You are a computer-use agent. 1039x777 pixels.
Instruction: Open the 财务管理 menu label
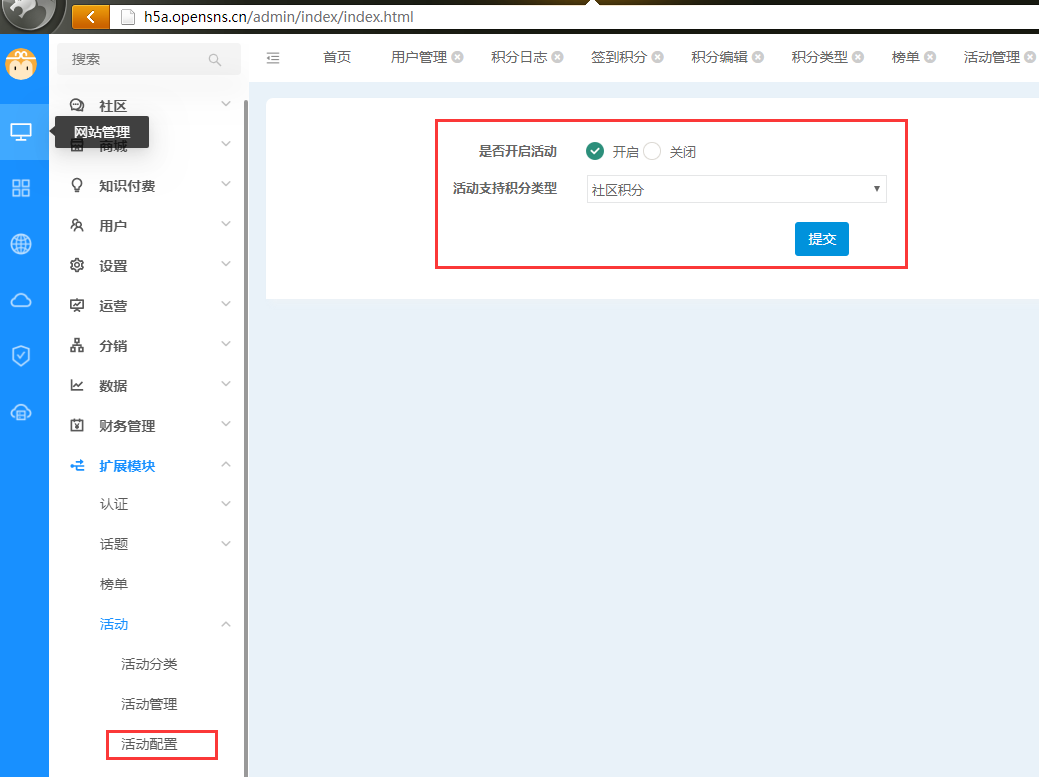[x=127, y=426]
